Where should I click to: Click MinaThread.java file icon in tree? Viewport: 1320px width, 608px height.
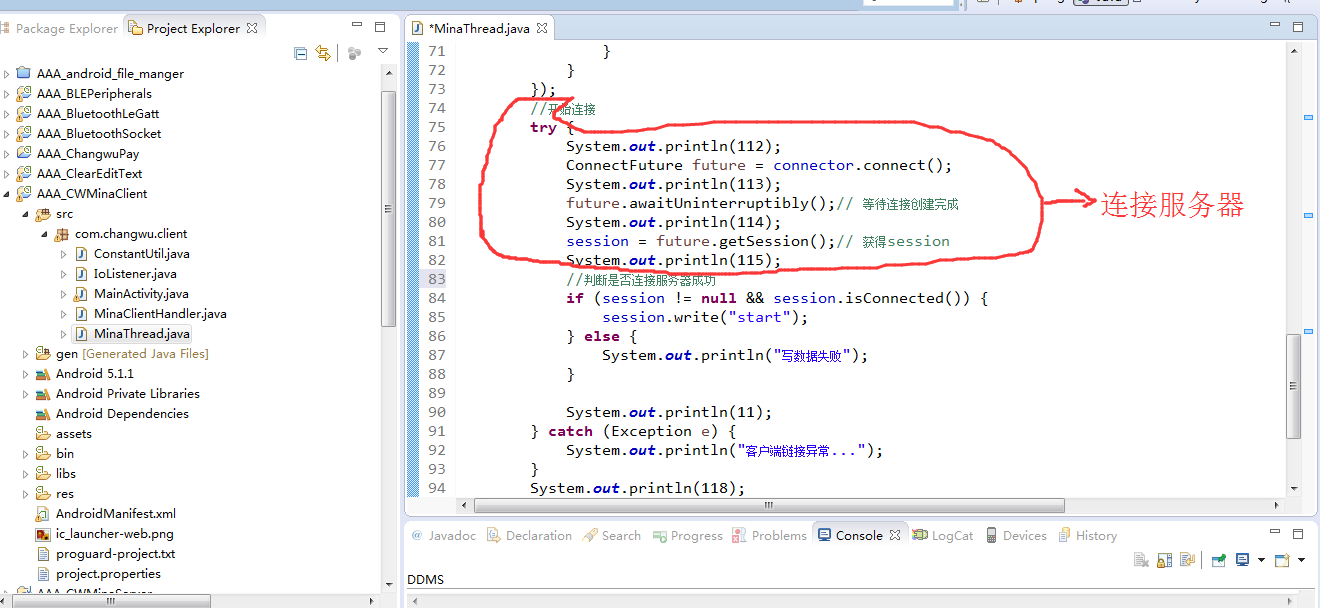coord(81,334)
